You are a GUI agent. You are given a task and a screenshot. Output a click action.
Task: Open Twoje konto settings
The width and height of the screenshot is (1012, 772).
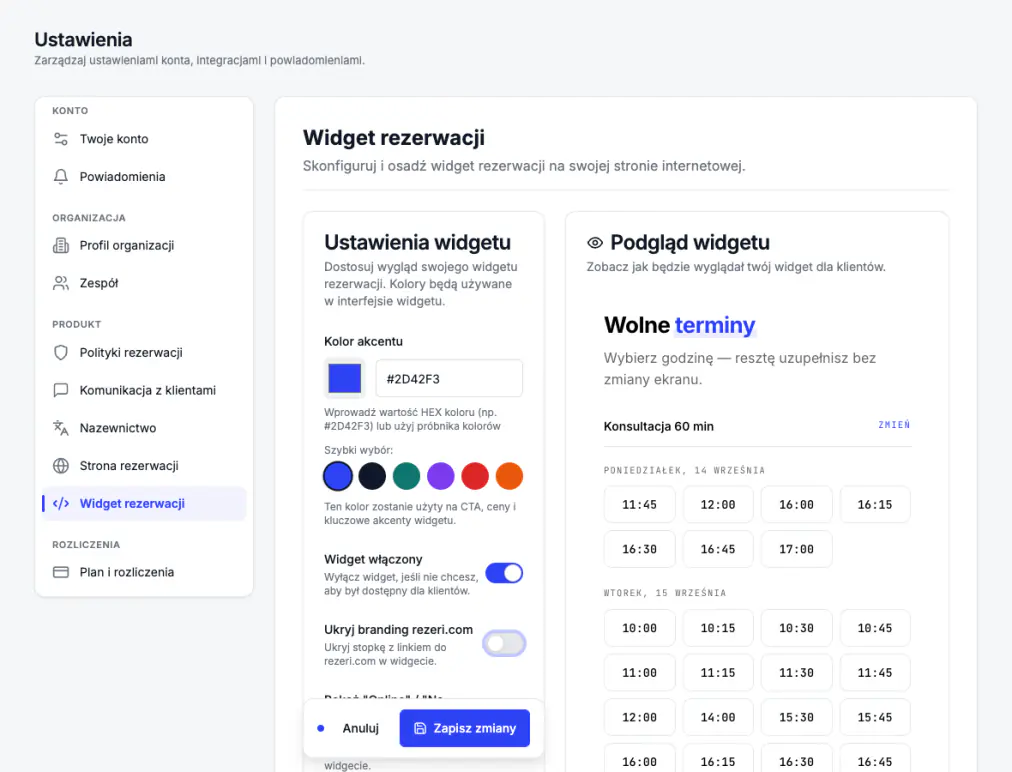pos(144,139)
